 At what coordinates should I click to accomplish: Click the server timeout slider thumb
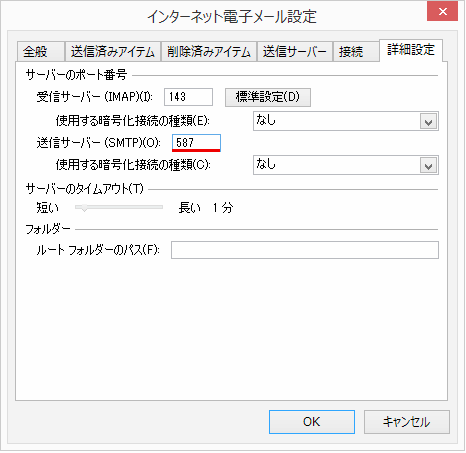[84, 208]
